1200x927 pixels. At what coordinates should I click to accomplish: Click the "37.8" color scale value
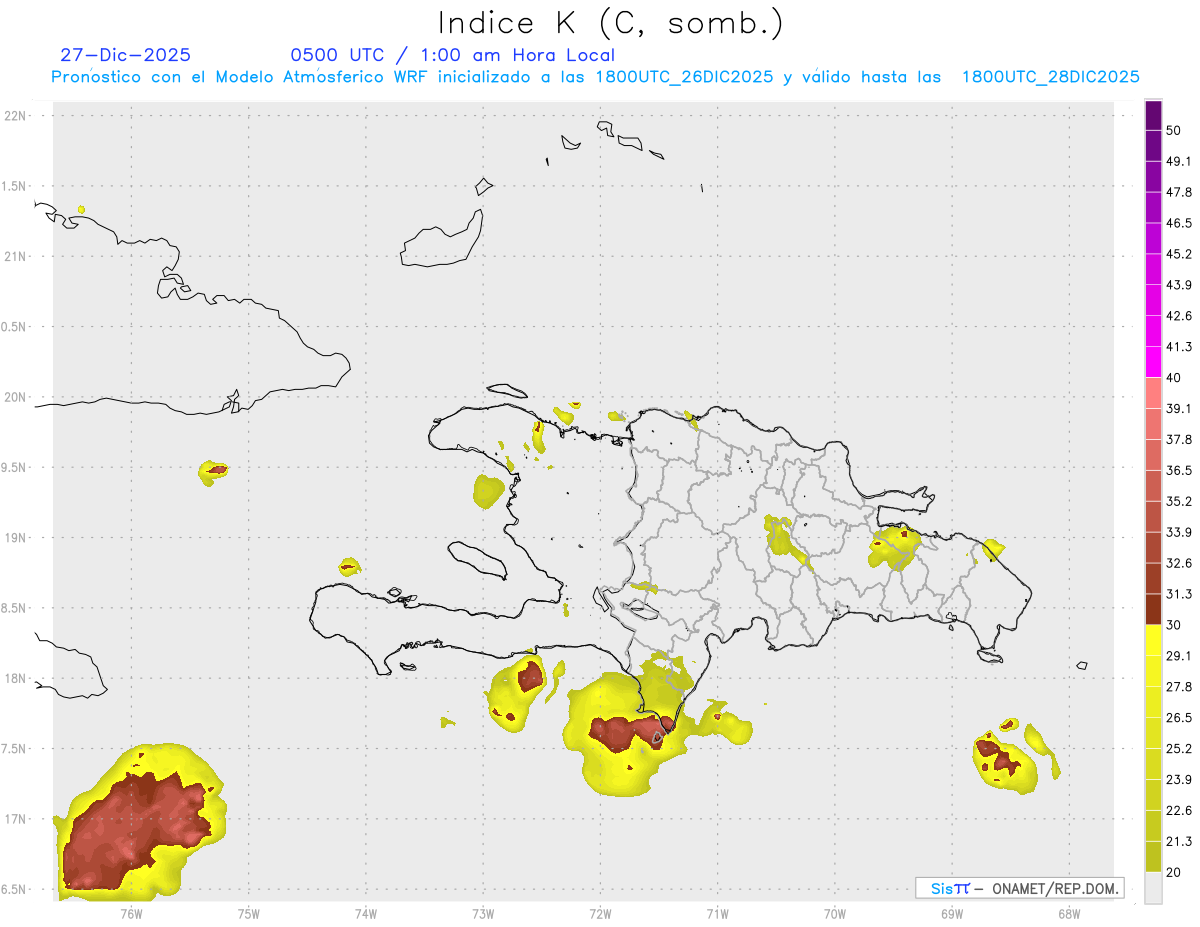click(1179, 440)
